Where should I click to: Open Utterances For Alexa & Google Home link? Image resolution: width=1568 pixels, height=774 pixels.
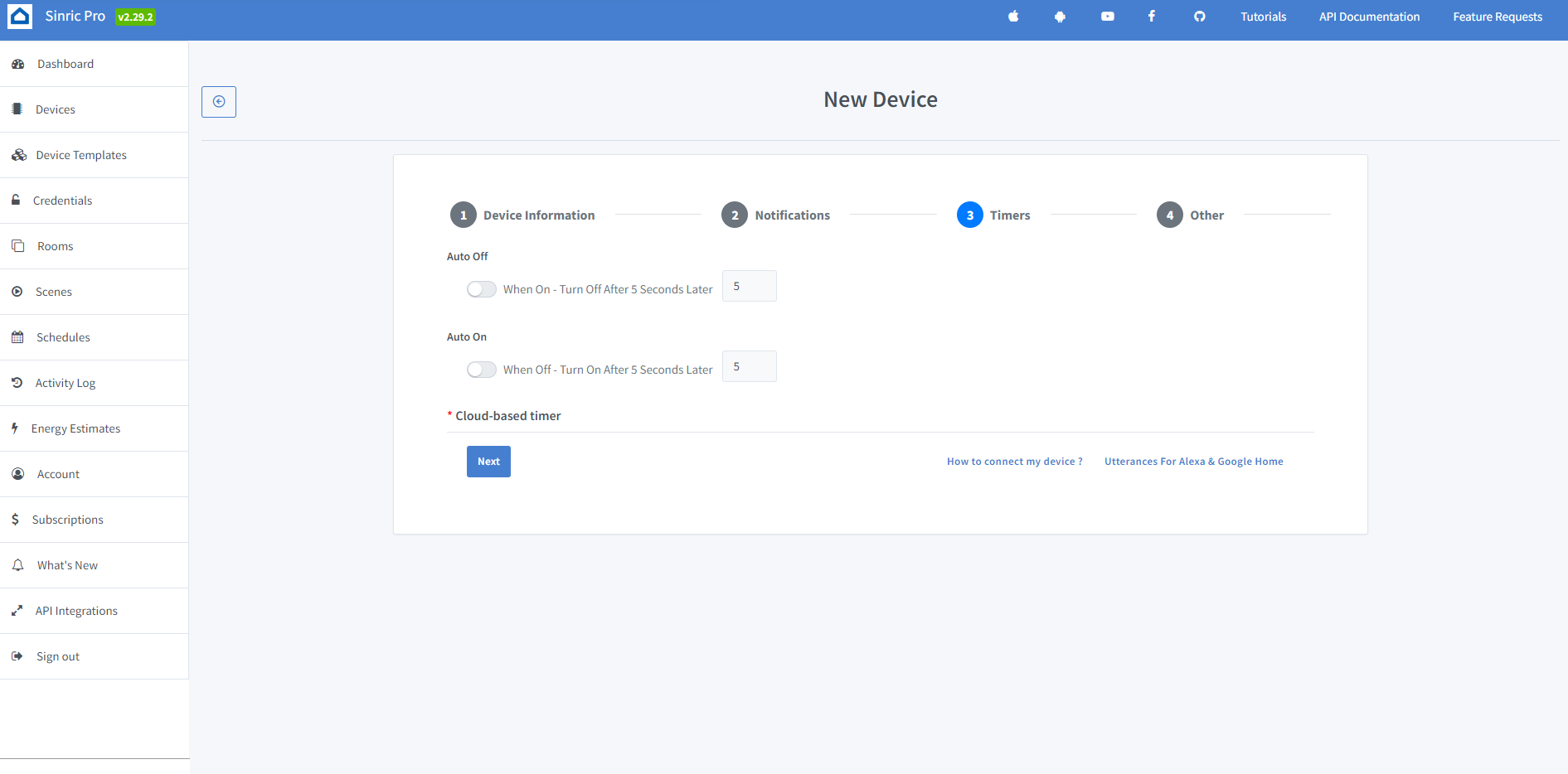(x=1194, y=462)
